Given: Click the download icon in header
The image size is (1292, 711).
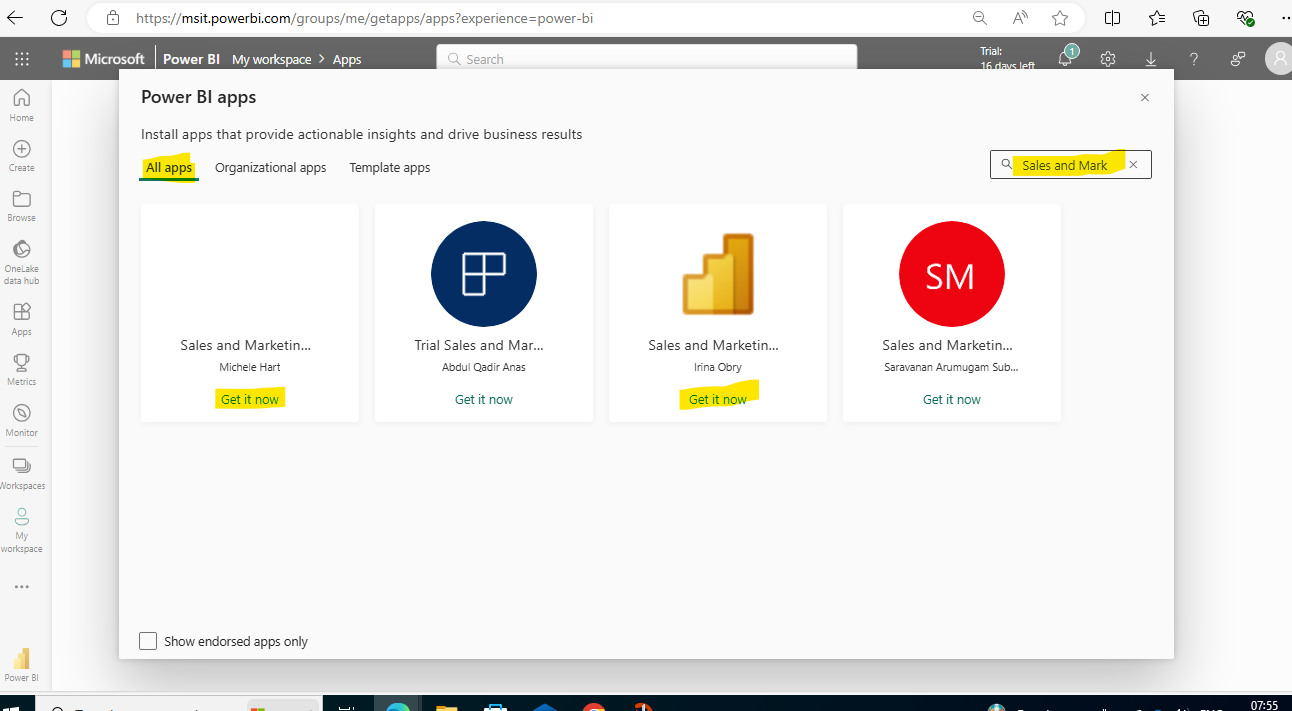Looking at the screenshot, I should click(1151, 59).
